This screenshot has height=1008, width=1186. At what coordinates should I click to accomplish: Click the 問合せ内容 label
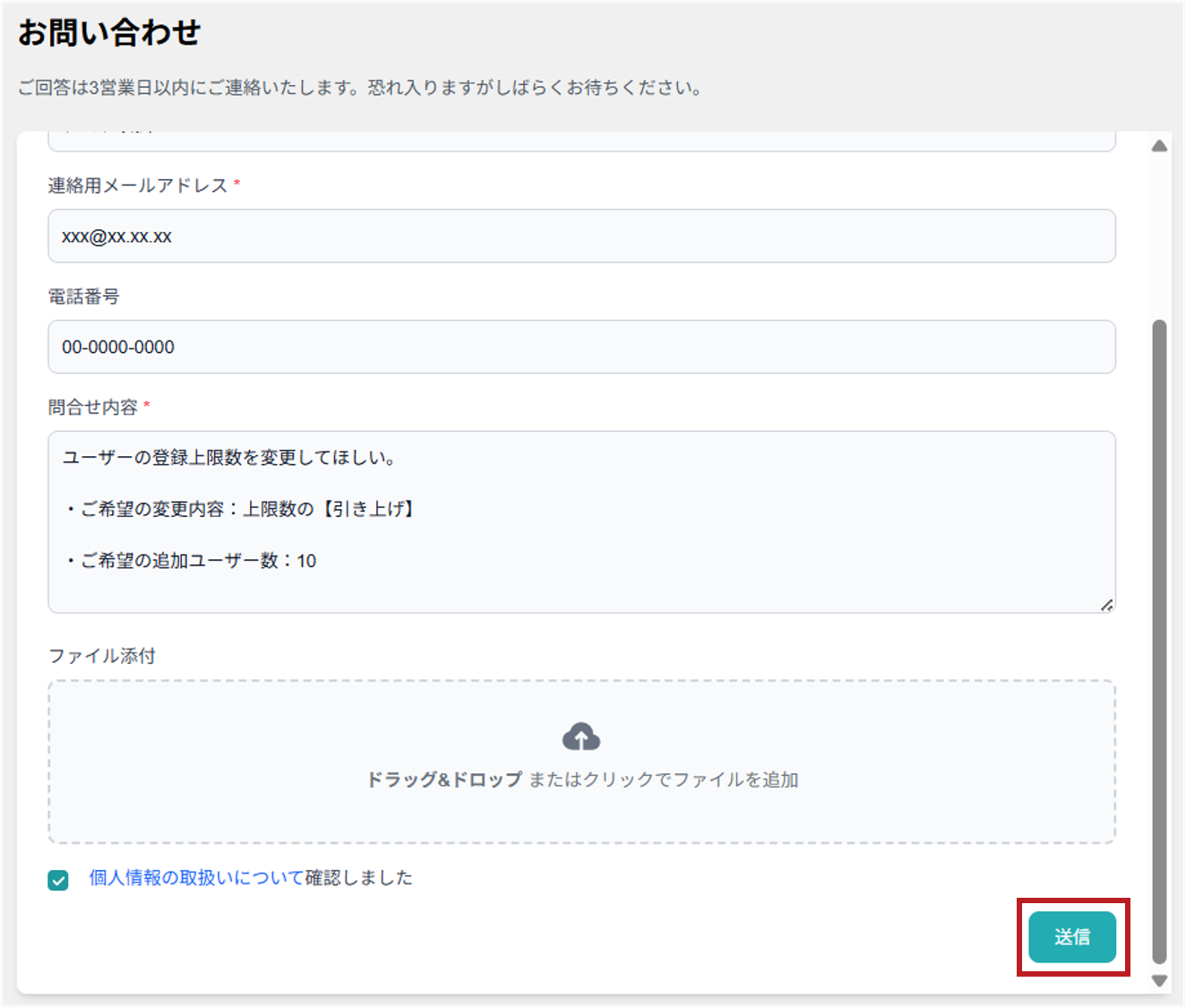click(x=93, y=408)
